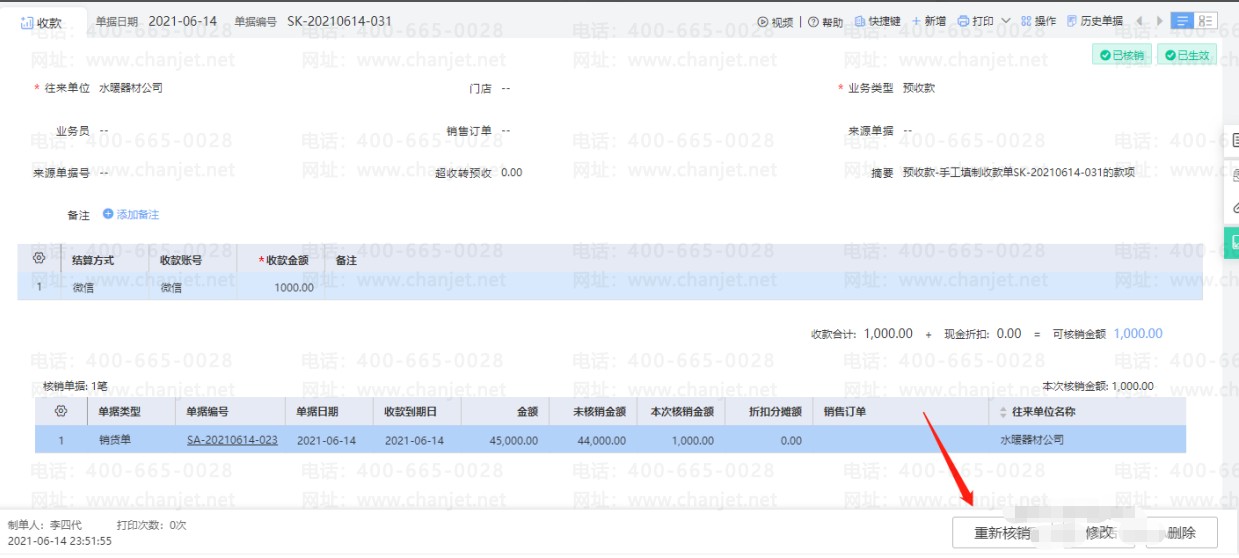
Task: Click the 来源单据 field value
Action: (907, 130)
